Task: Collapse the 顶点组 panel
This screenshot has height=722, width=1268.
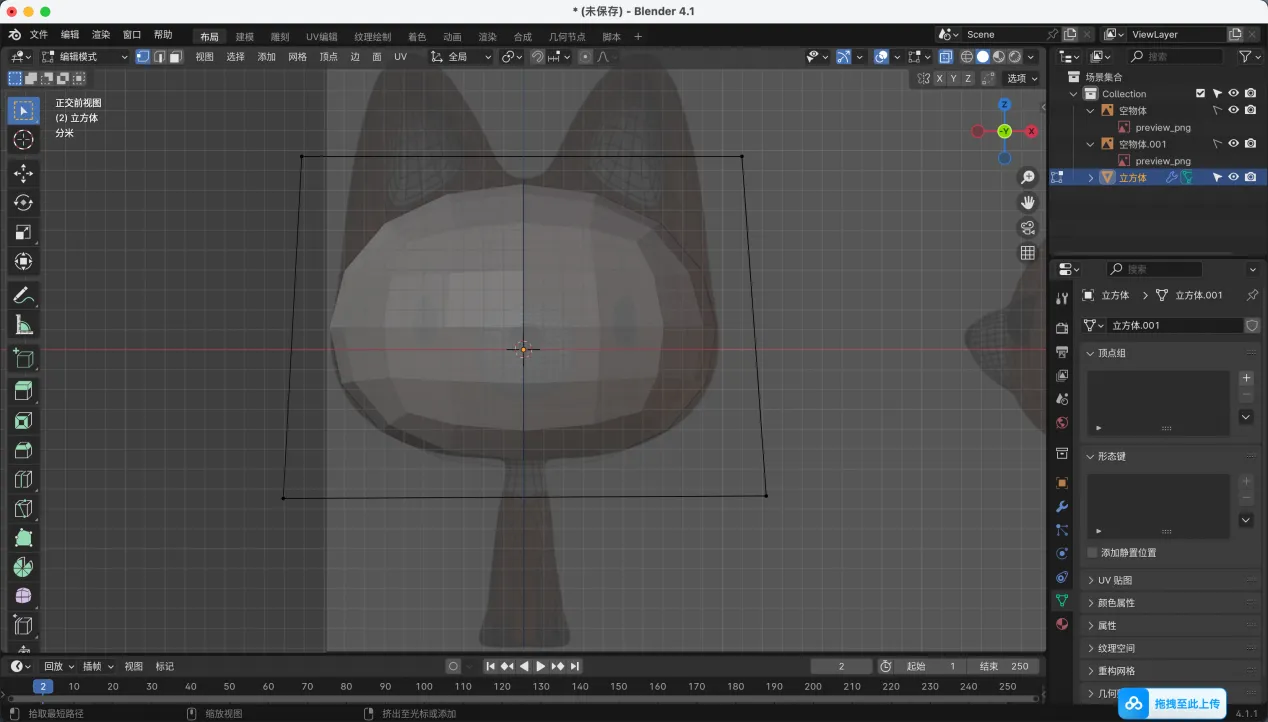Action: (1111, 353)
